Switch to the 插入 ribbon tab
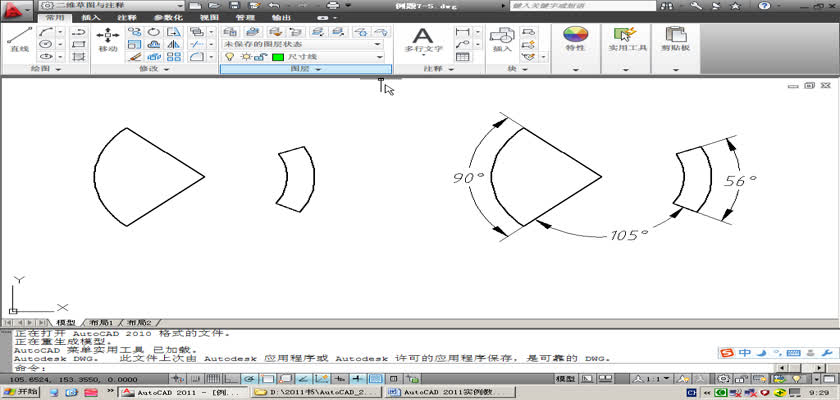Viewport: 840px width, 400px height. [91, 18]
